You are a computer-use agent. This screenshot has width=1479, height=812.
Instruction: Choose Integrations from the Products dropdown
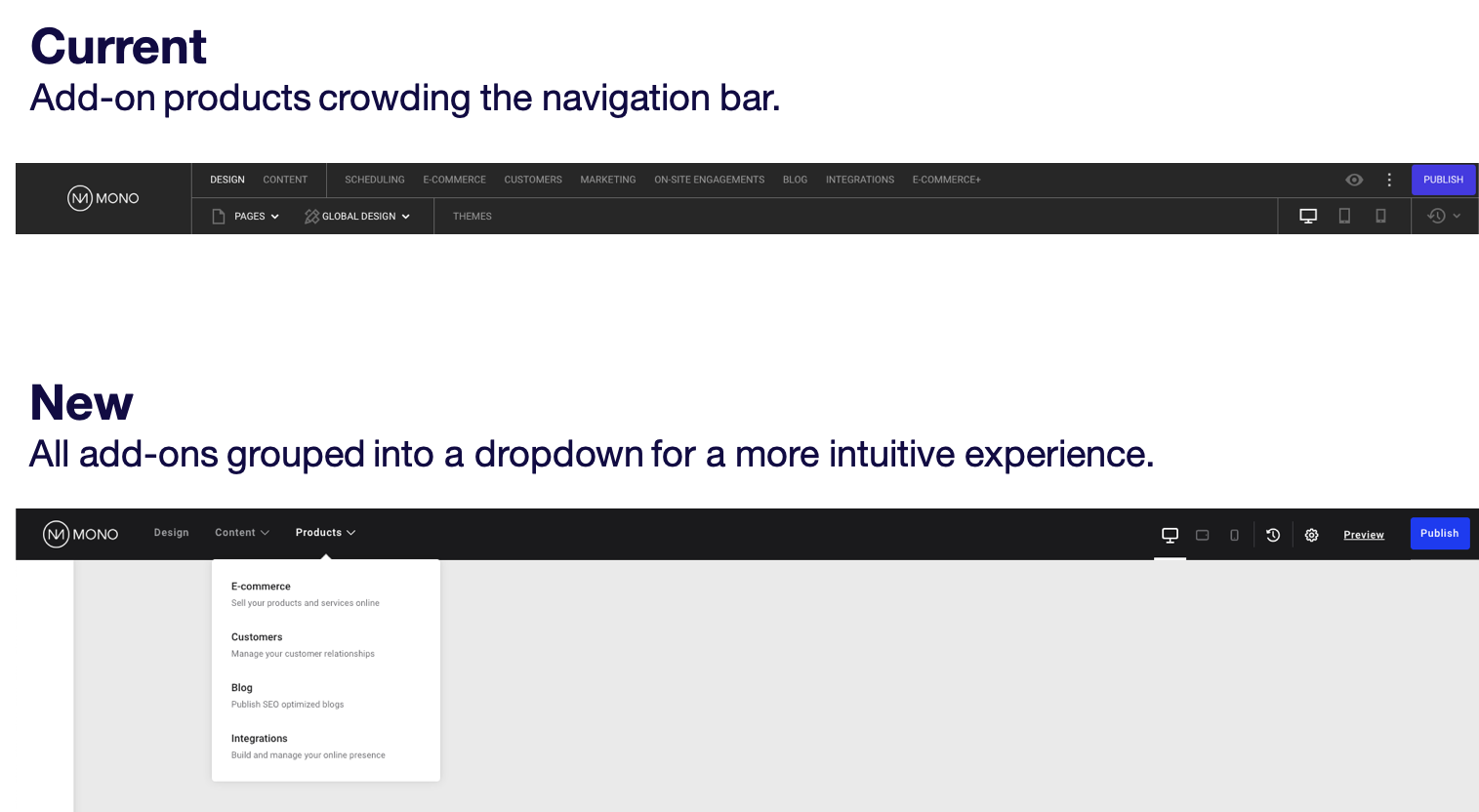coord(260,739)
